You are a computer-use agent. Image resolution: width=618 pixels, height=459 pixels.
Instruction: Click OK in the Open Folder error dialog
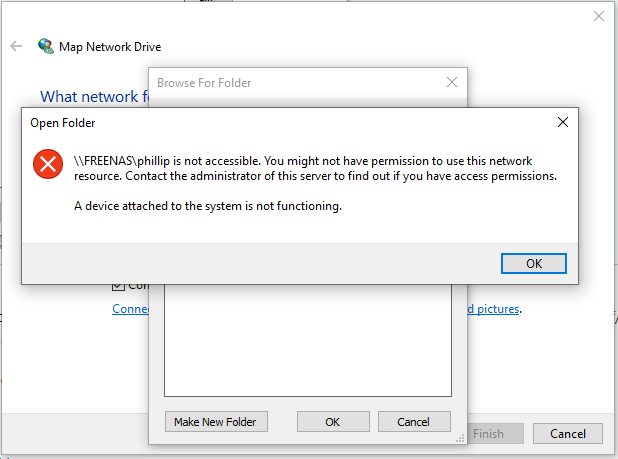point(534,263)
